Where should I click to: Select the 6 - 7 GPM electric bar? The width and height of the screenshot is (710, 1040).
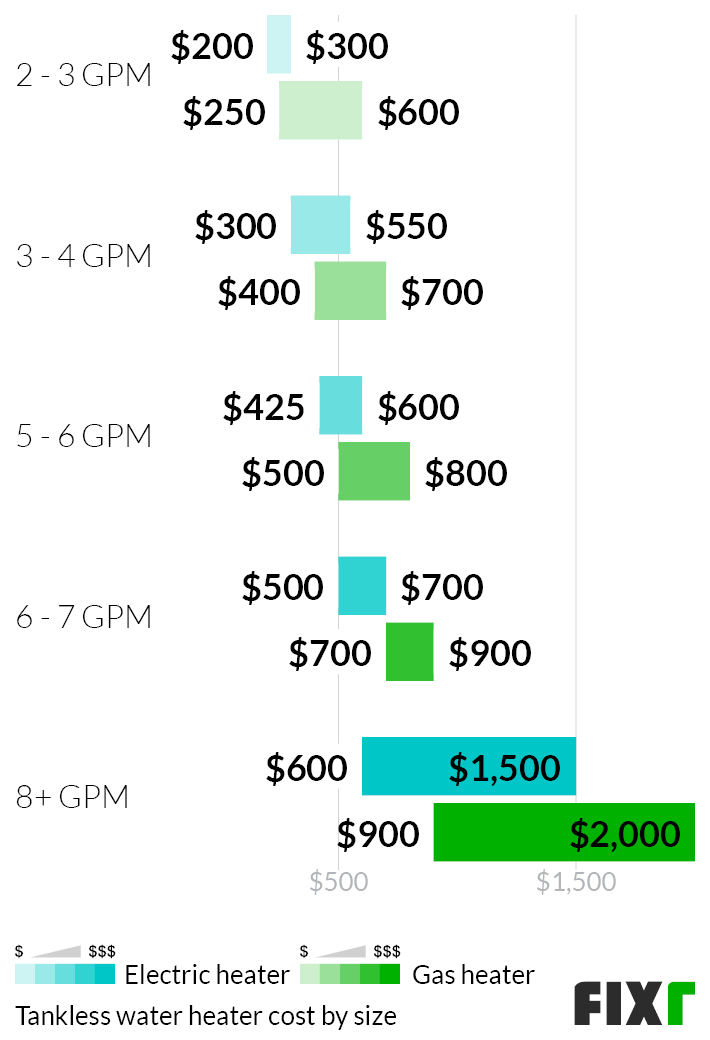tap(362, 586)
